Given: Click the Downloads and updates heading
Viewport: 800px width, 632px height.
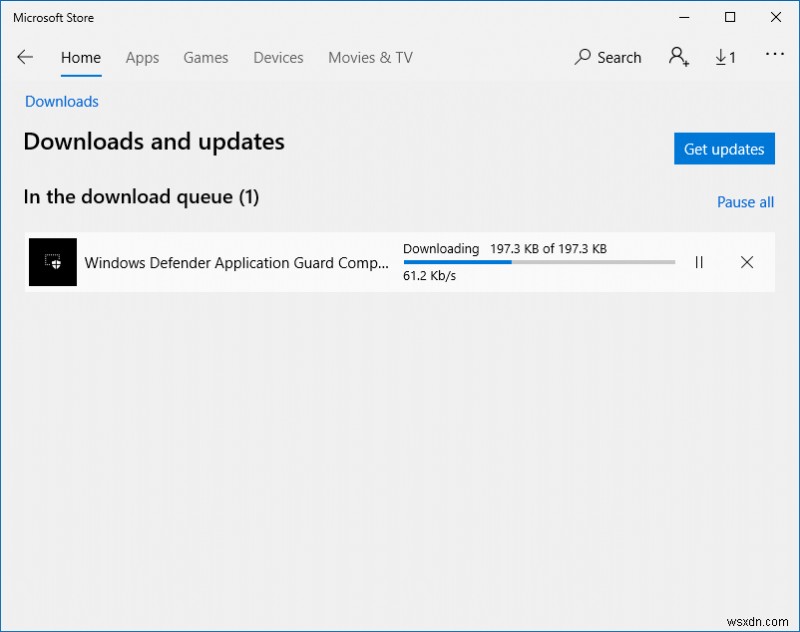Looking at the screenshot, I should click(x=153, y=141).
